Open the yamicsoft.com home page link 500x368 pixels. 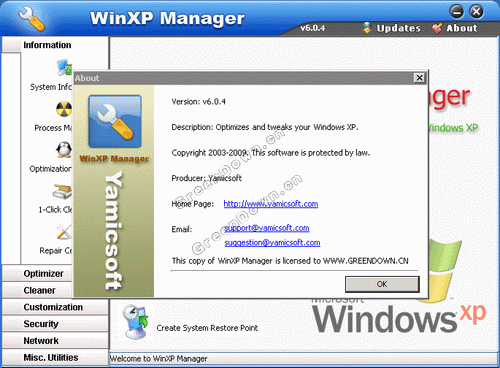[271, 204]
